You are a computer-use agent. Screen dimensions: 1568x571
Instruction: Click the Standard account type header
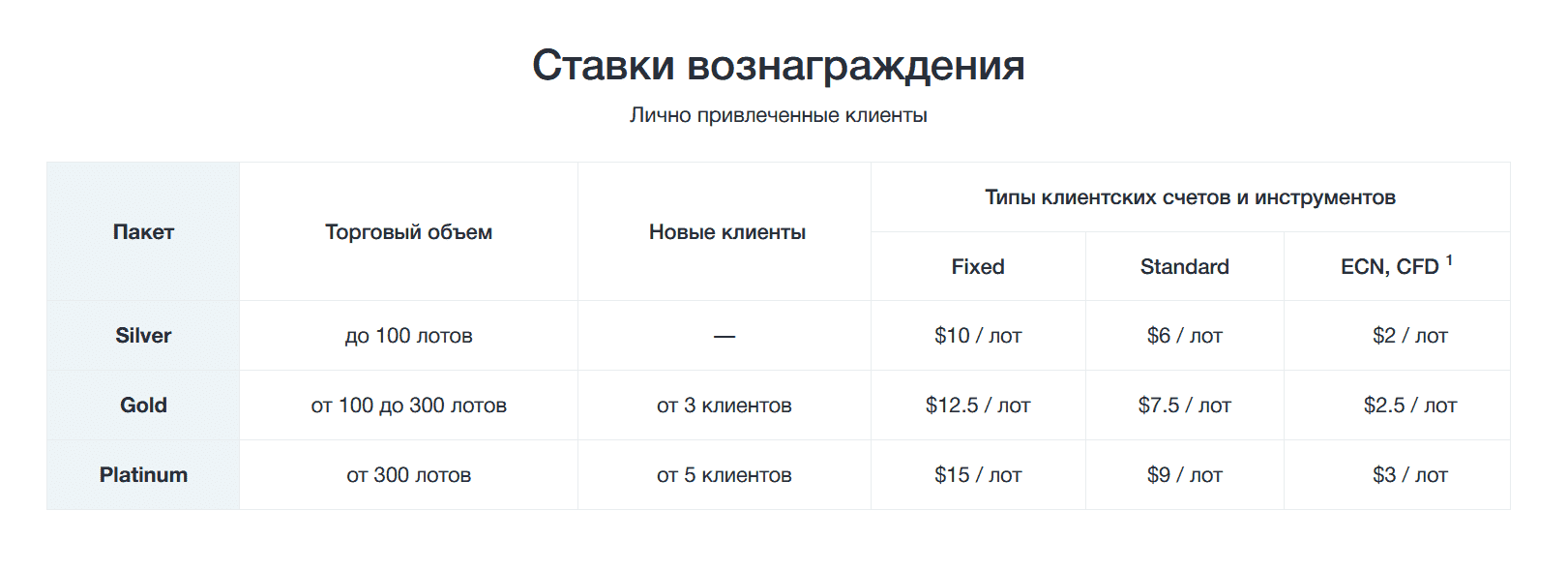1184,267
